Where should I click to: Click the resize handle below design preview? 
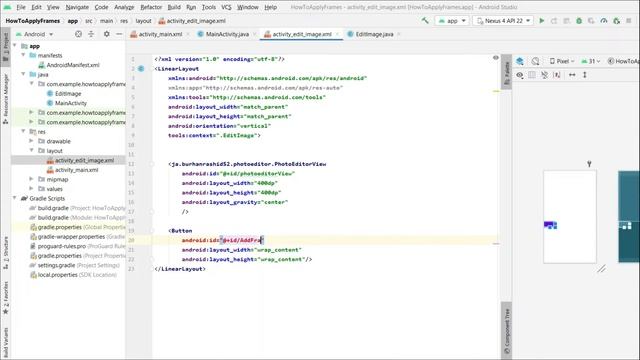(601, 269)
